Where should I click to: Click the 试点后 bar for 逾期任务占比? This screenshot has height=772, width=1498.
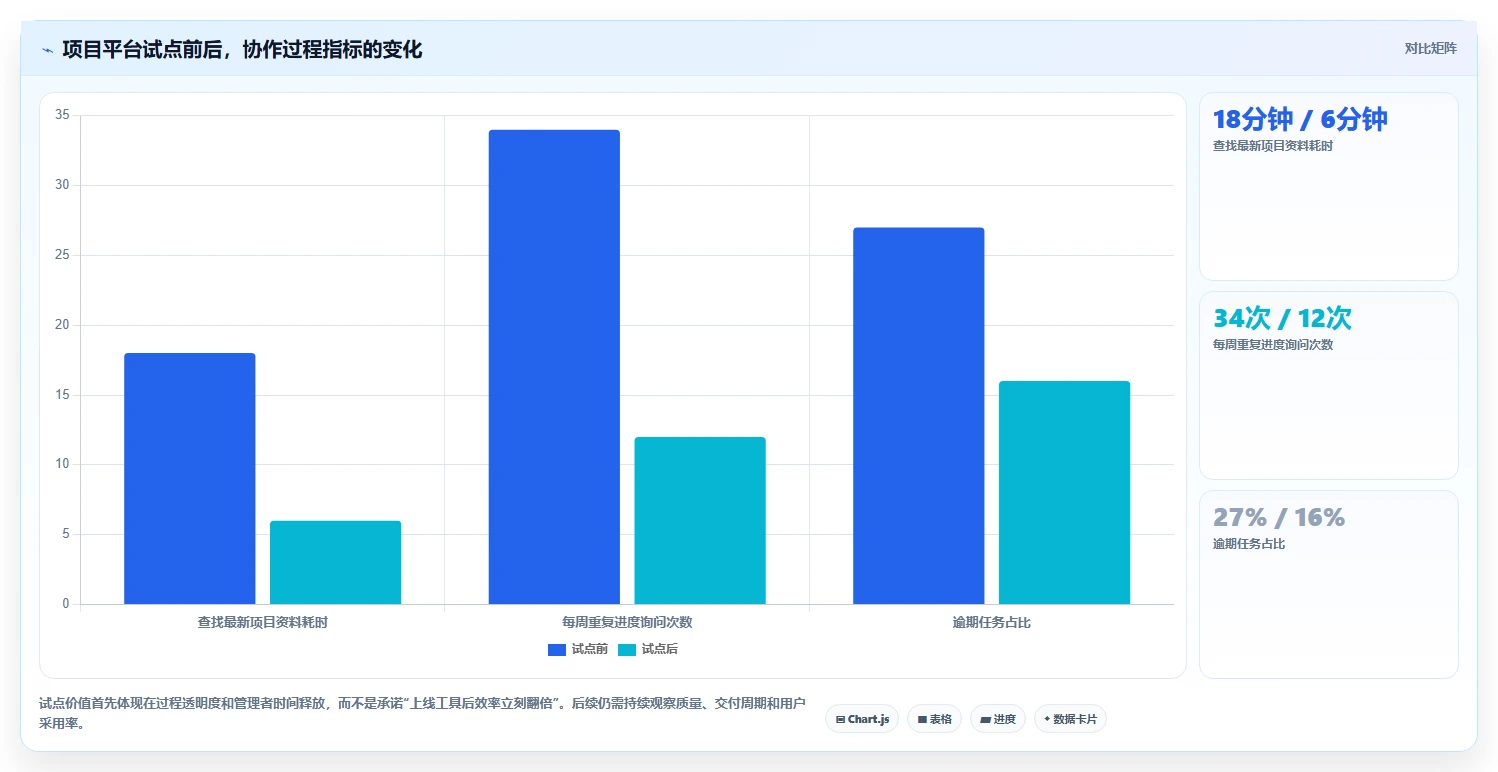[x=1065, y=492]
